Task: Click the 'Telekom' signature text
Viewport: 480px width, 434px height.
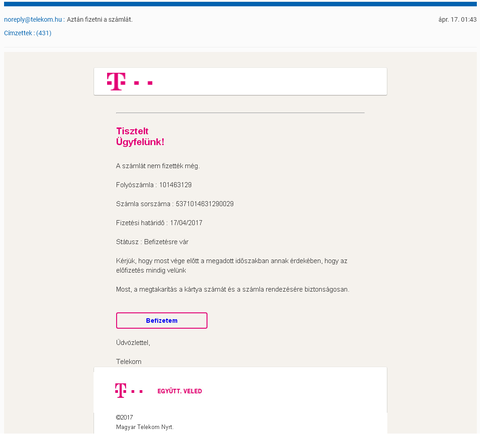Action: pyautogui.click(x=129, y=362)
